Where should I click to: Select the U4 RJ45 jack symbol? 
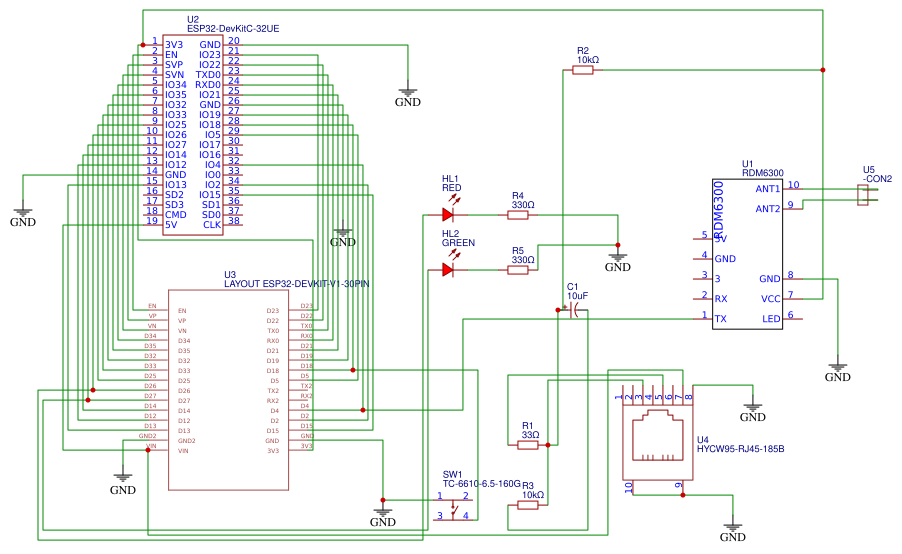coord(658,441)
